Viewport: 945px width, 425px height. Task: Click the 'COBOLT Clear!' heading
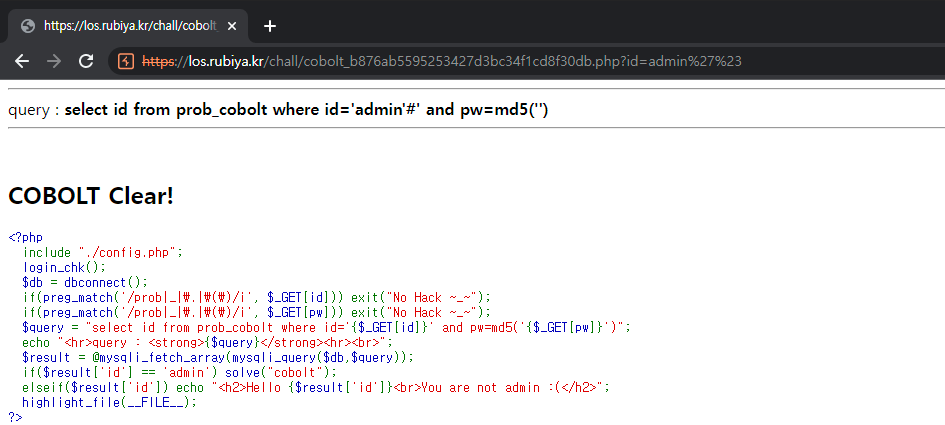(x=91, y=195)
